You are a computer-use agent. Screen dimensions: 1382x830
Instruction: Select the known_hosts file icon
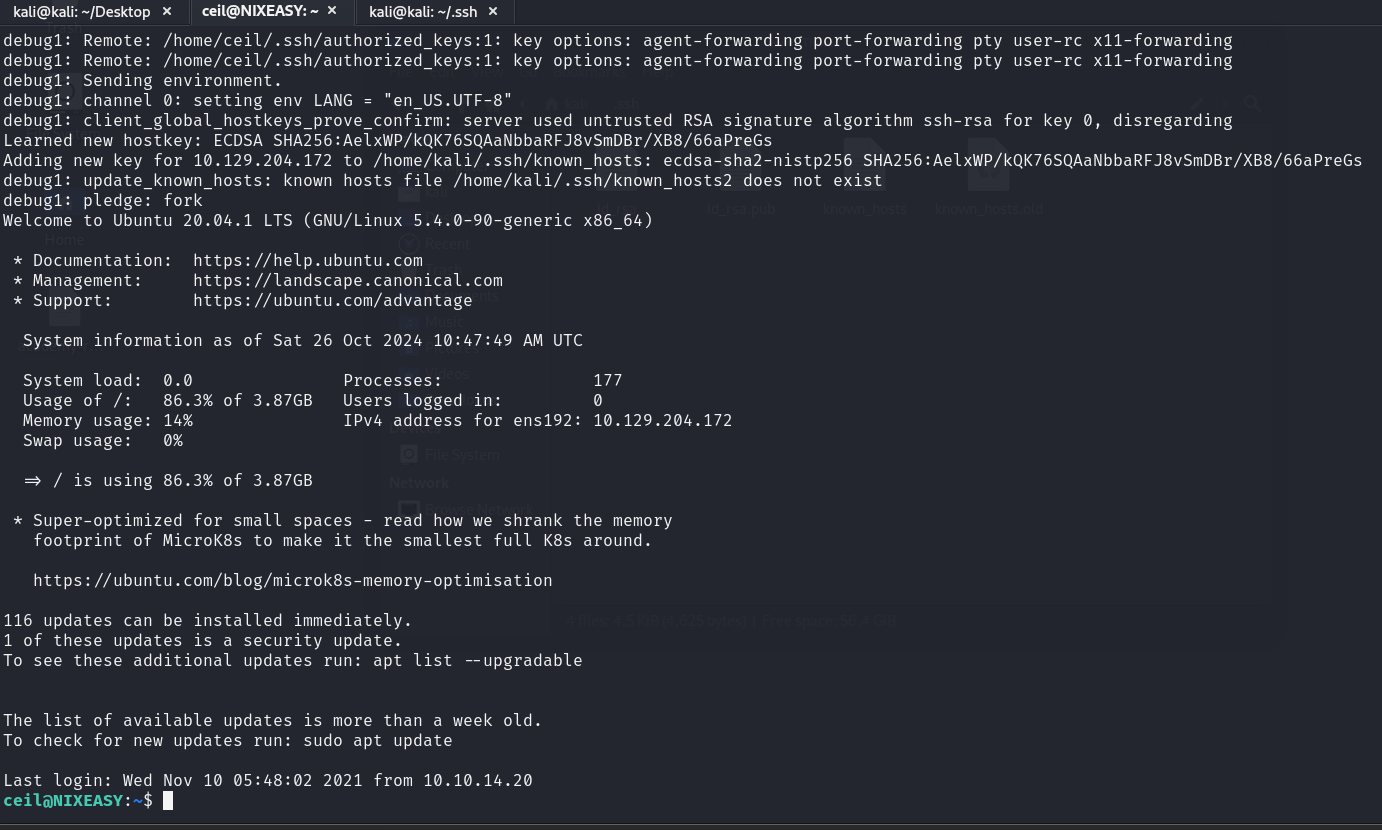[864, 165]
